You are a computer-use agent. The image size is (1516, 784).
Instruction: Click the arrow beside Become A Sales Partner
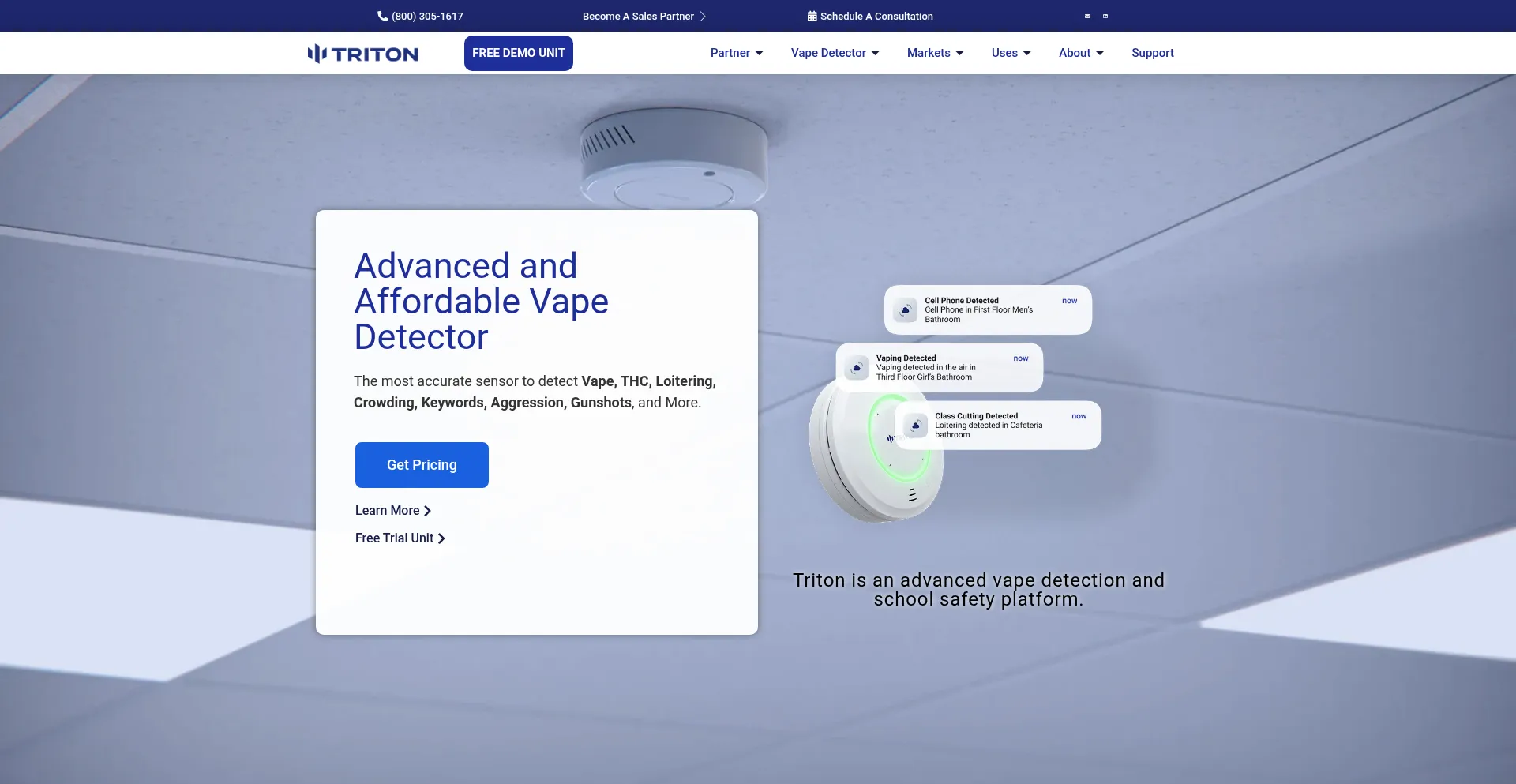coord(703,16)
